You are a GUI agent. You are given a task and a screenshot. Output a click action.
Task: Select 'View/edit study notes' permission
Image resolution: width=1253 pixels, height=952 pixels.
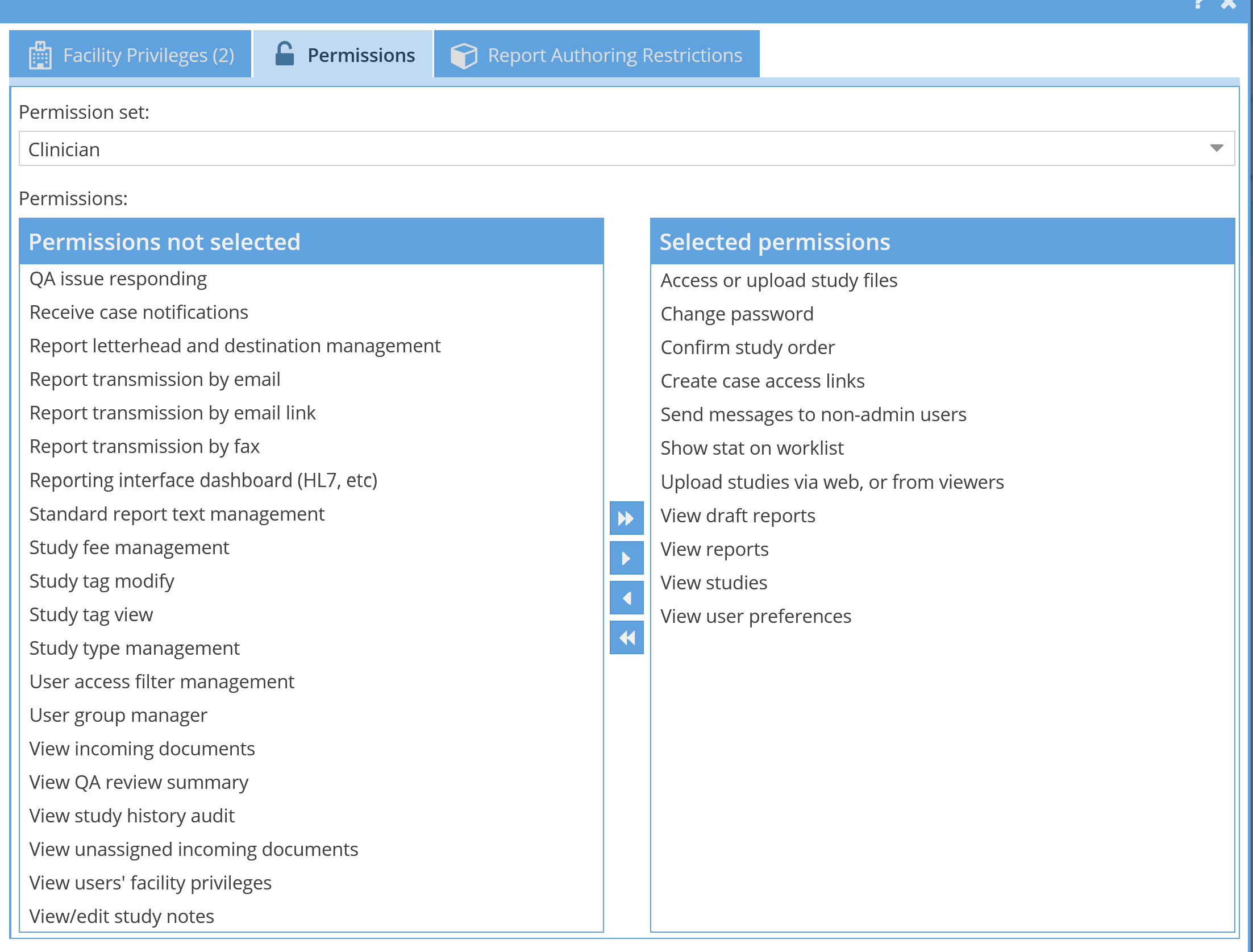(311, 916)
